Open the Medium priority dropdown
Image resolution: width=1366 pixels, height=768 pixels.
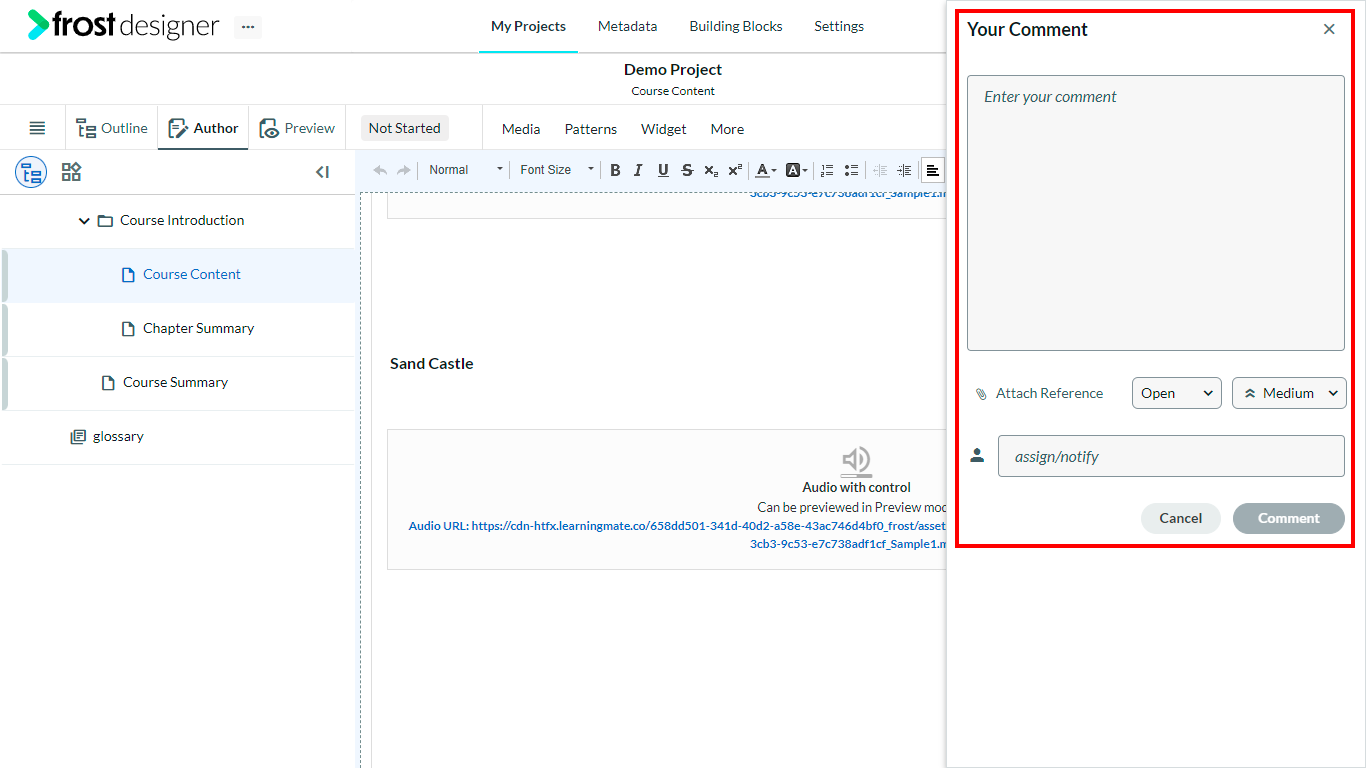point(1289,393)
